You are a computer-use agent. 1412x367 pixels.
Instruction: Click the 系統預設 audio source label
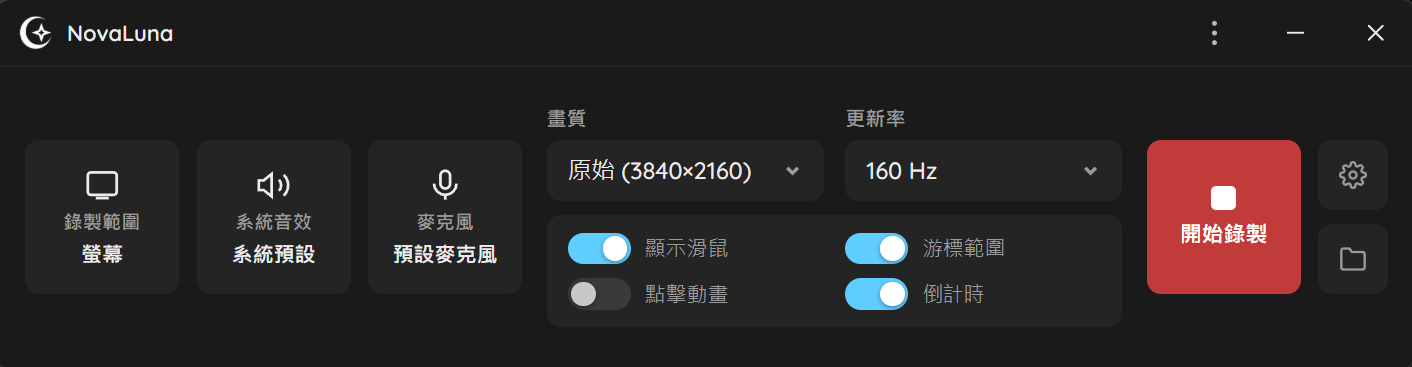click(274, 255)
